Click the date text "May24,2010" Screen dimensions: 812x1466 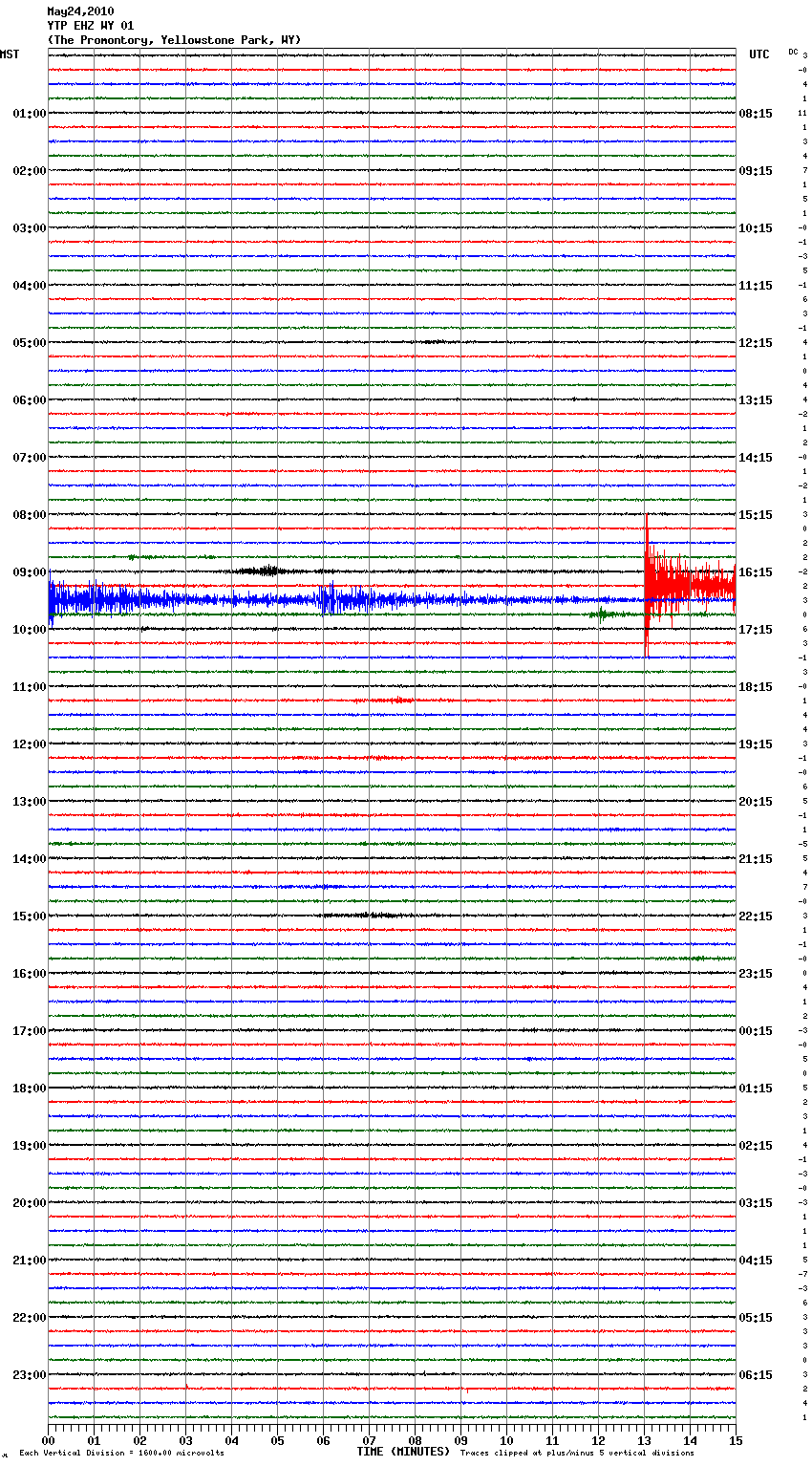pos(80,11)
